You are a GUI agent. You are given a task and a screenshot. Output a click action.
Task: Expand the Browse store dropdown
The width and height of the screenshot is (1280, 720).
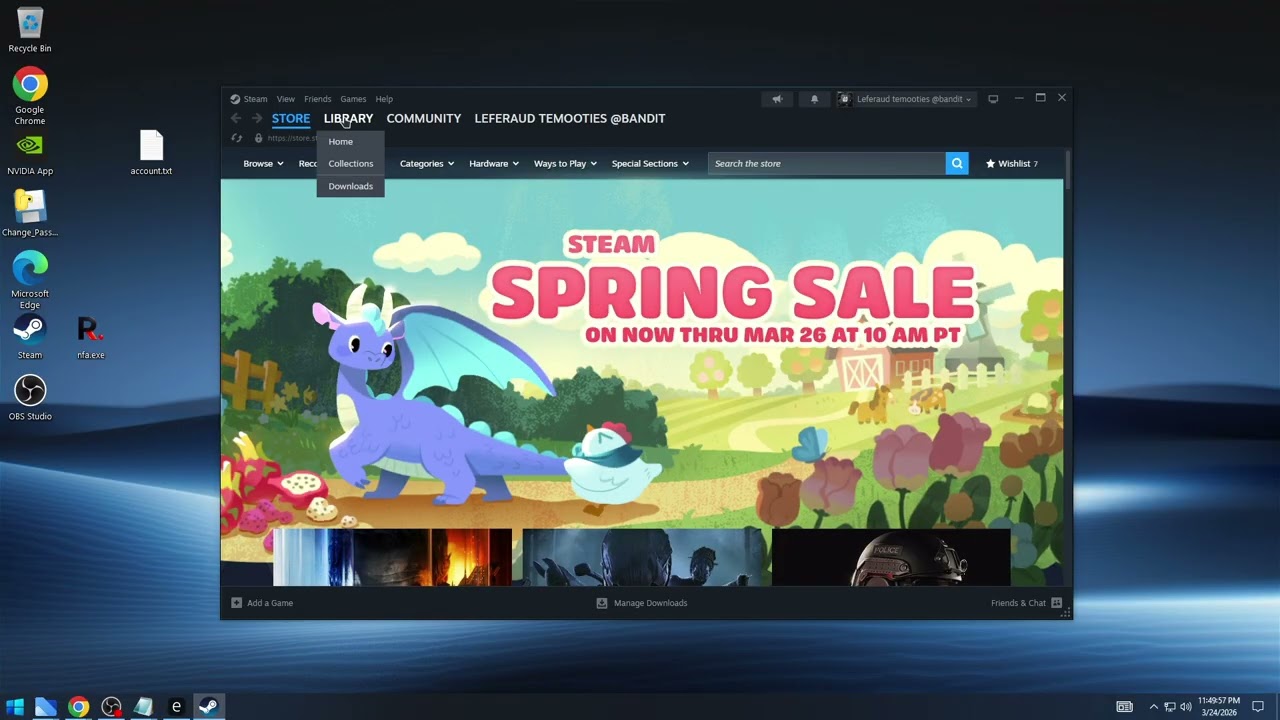click(263, 163)
